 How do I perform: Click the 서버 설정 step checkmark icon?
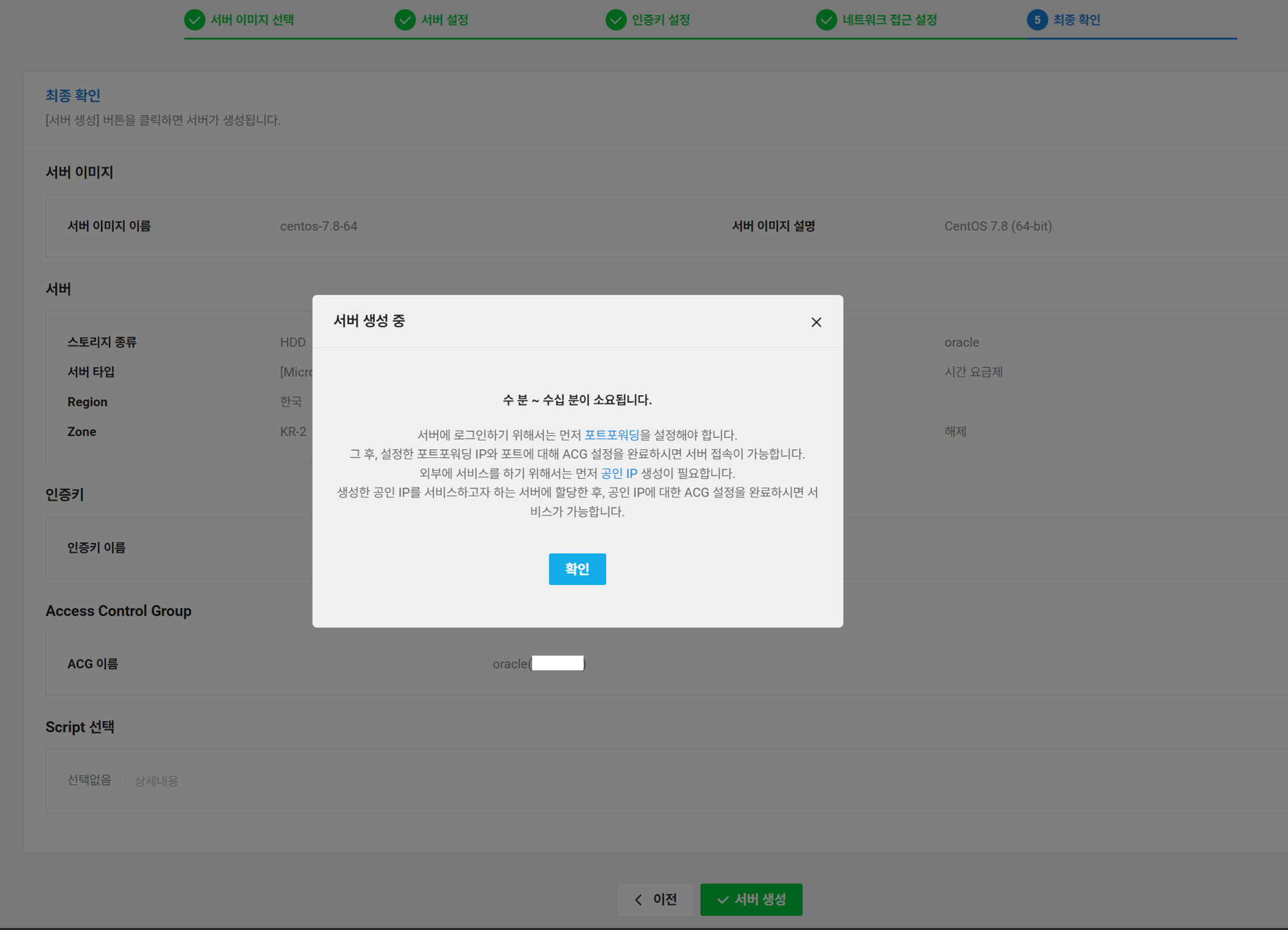pyautogui.click(x=405, y=20)
